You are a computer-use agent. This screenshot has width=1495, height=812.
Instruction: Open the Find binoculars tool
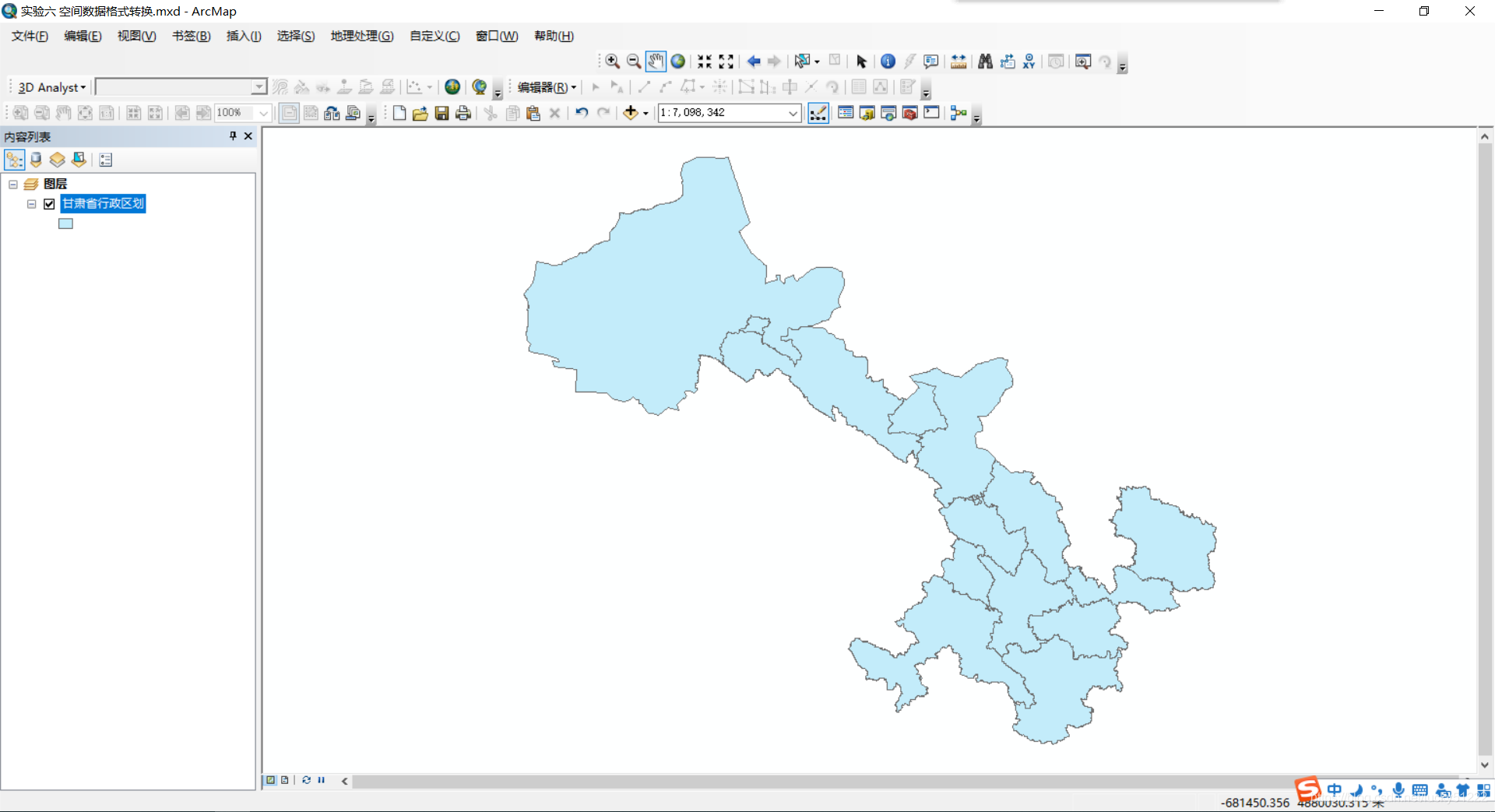tap(985, 62)
